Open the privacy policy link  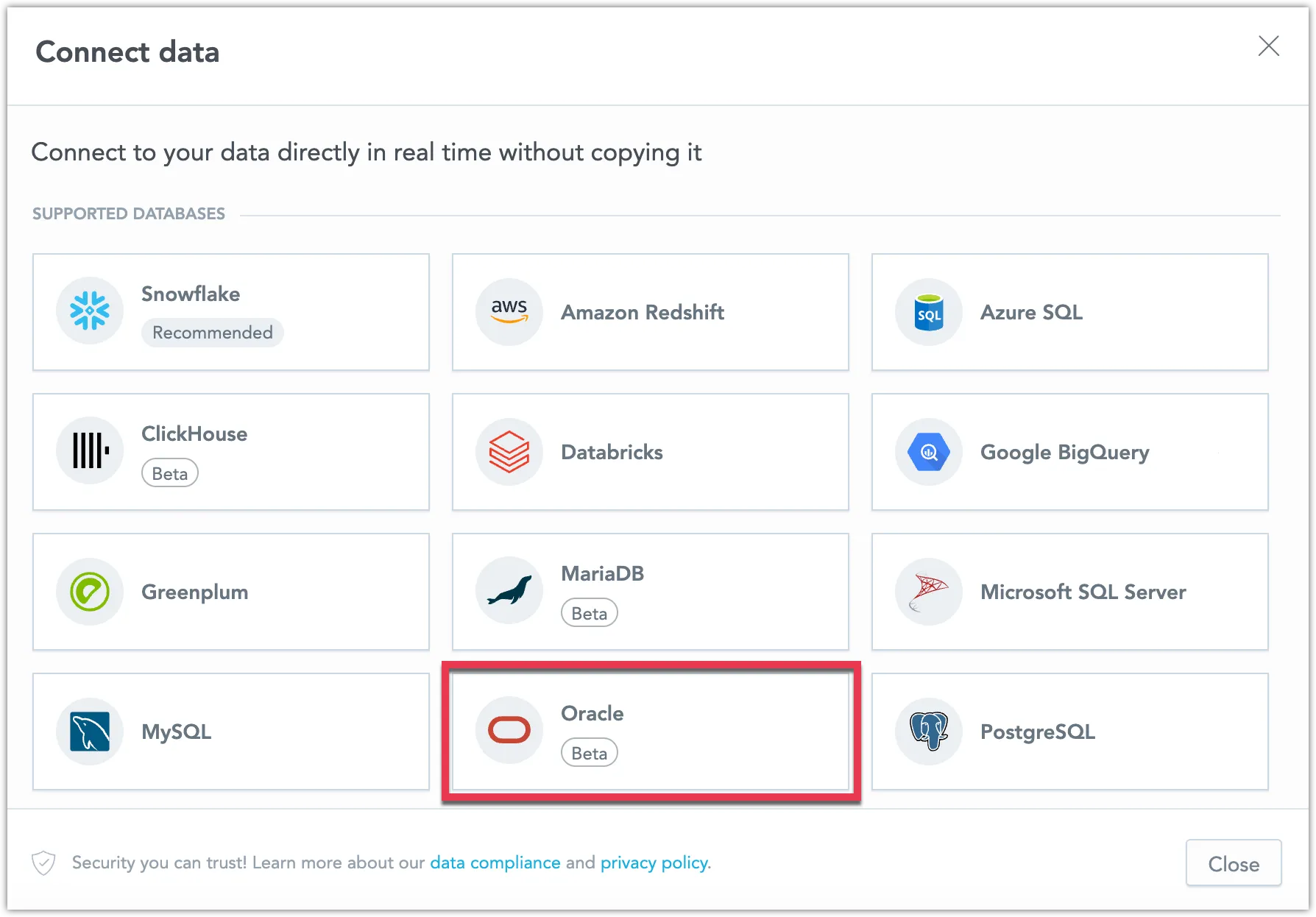pyautogui.click(x=654, y=862)
